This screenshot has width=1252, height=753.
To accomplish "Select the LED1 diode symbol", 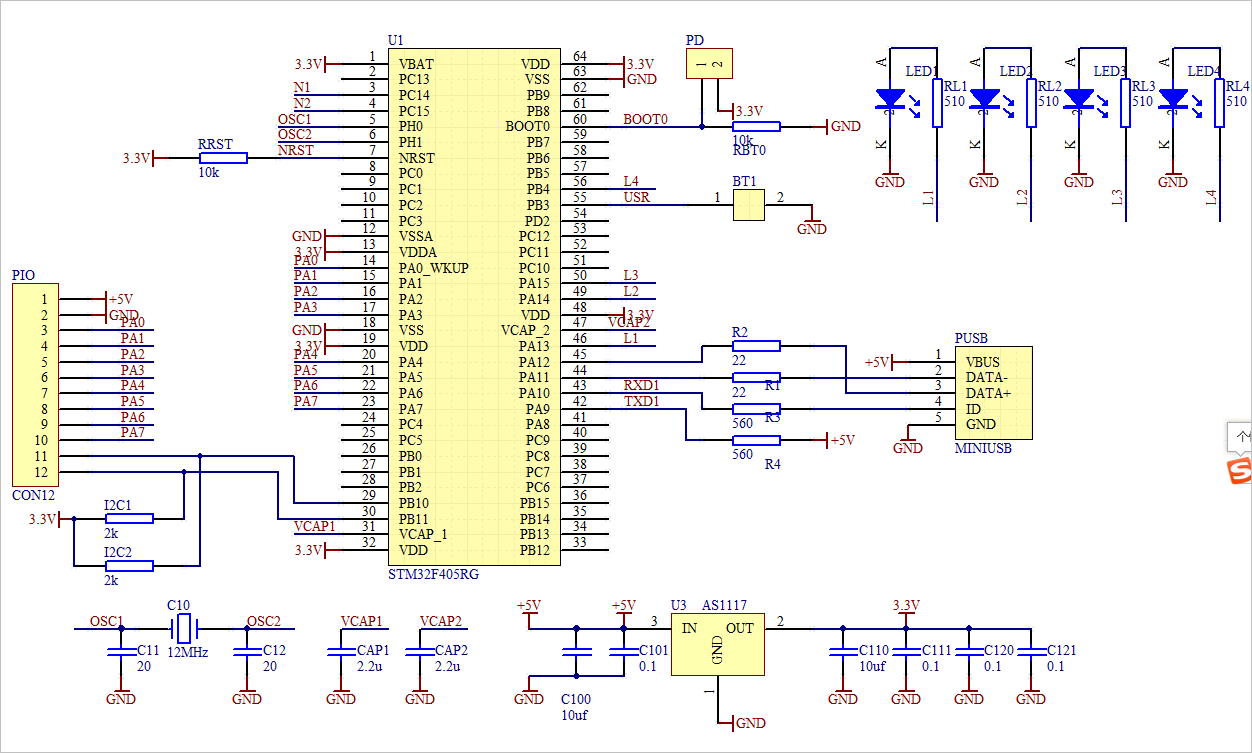I will click(888, 100).
